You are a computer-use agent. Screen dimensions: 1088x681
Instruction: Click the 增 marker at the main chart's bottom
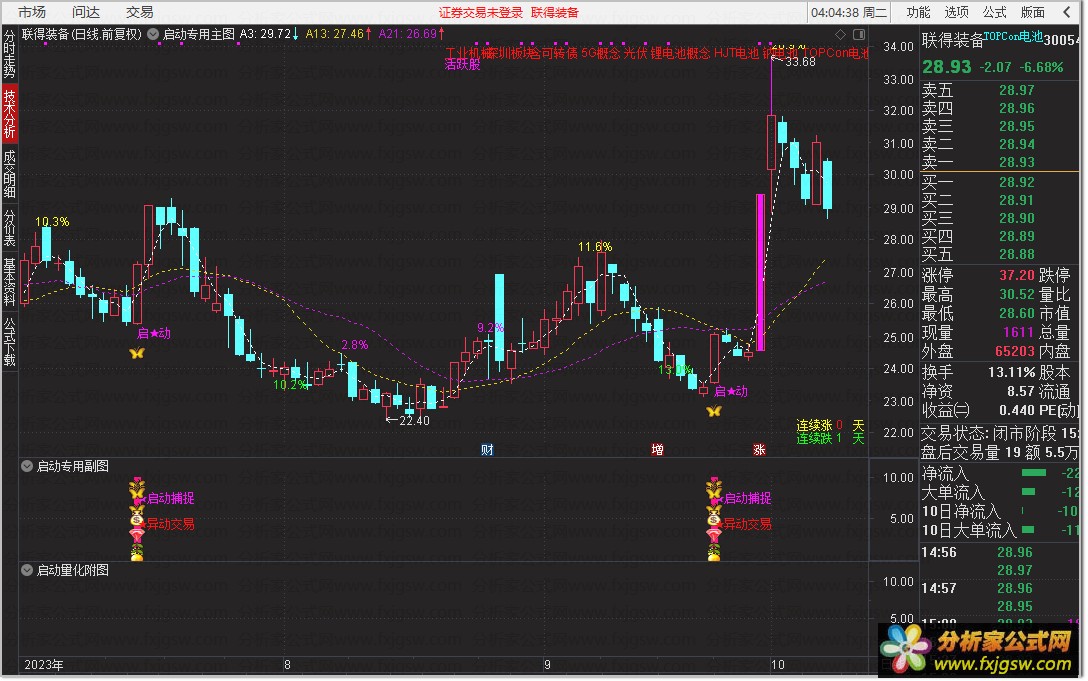657,449
